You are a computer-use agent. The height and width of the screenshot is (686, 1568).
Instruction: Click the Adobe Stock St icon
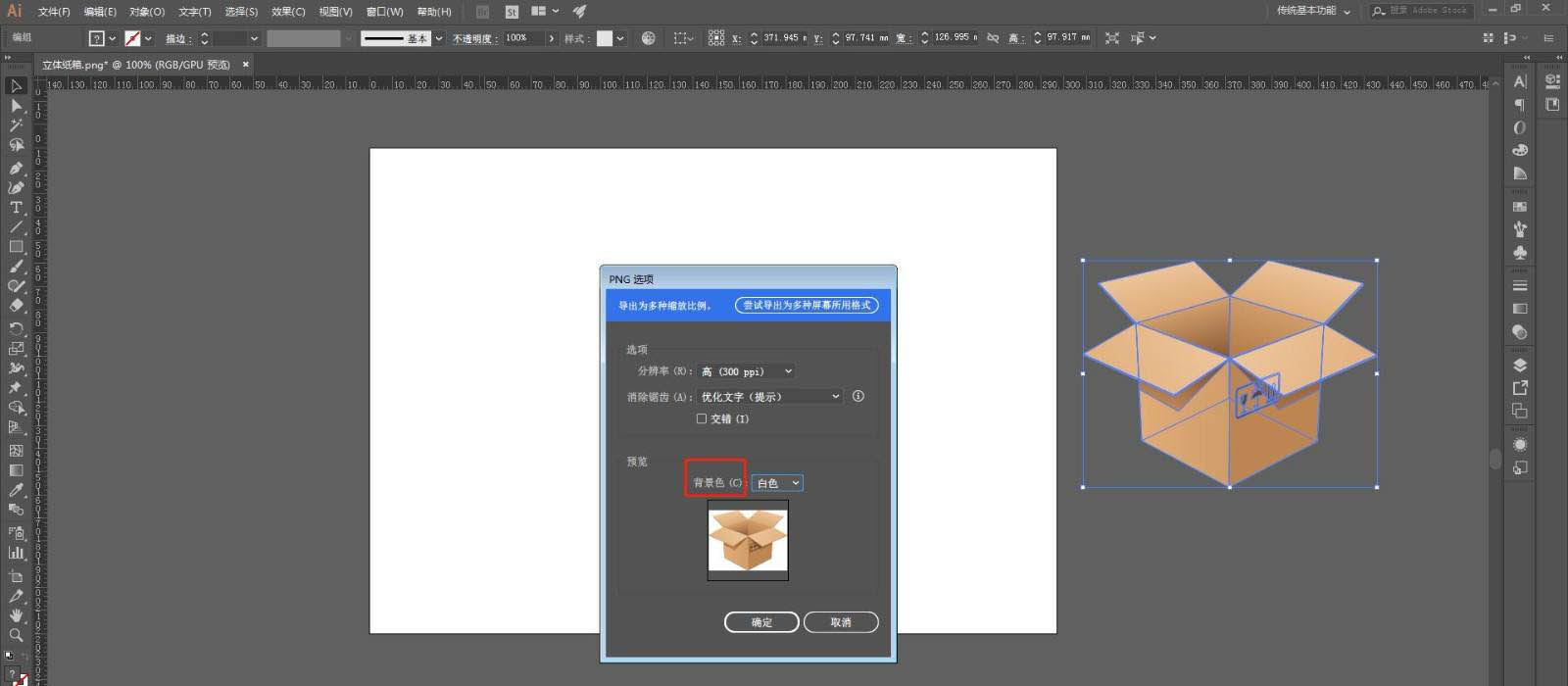click(x=512, y=12)
